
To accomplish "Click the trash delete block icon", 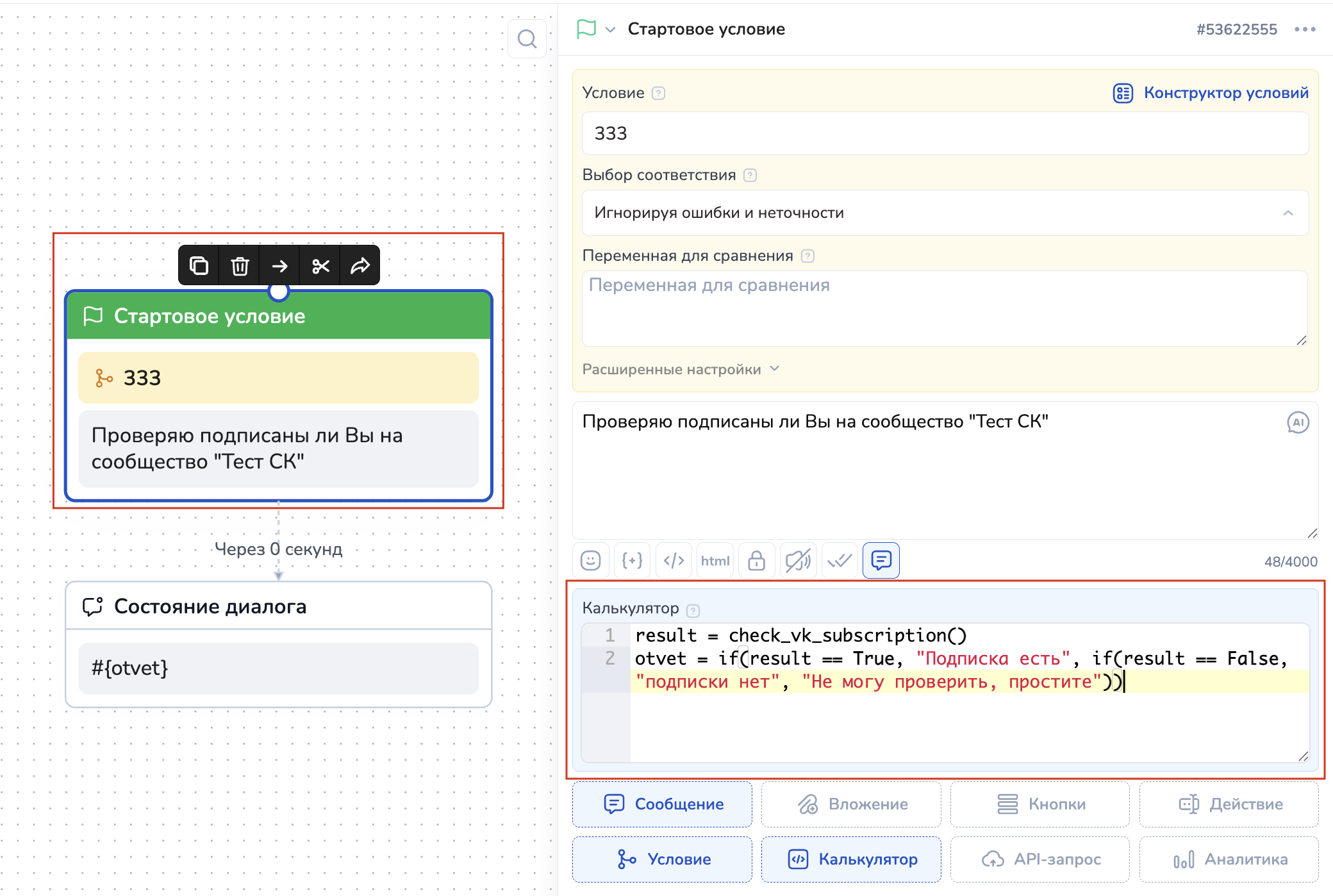I will (240, 265).
